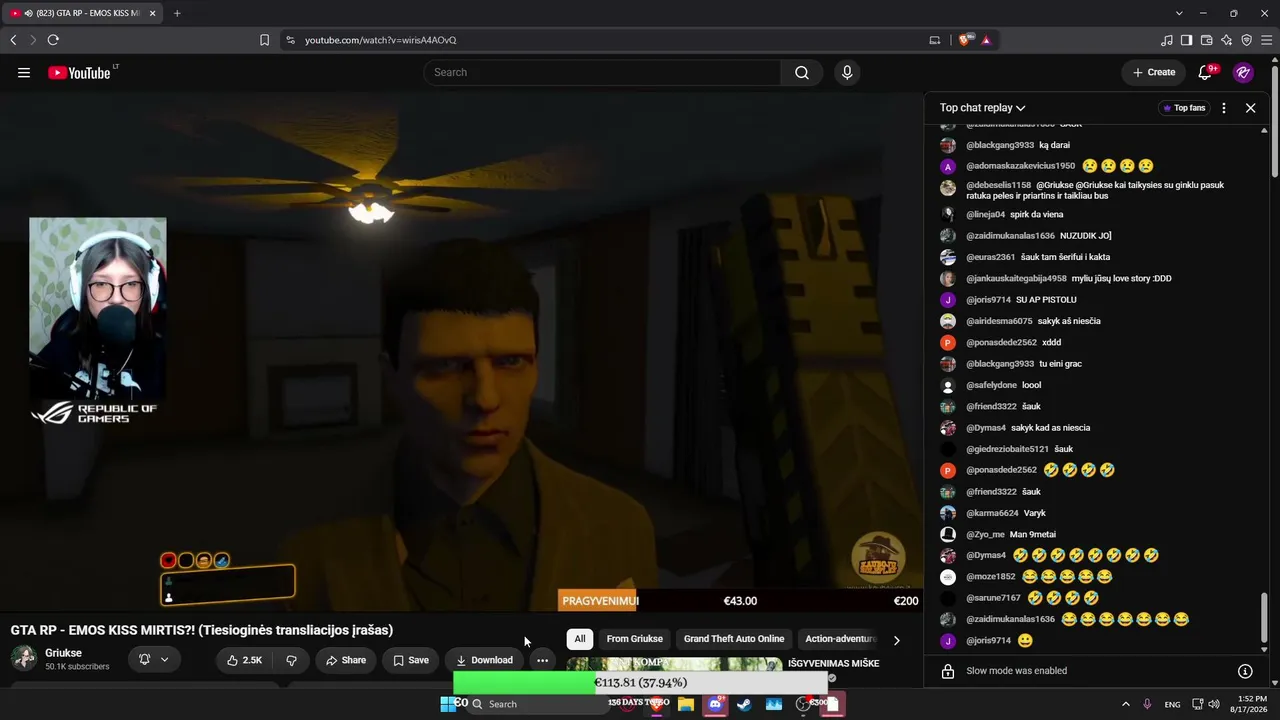Save the video to a playlist
Image resolution: width=1280 pixels, height=720 pixels.
point(411,660)
